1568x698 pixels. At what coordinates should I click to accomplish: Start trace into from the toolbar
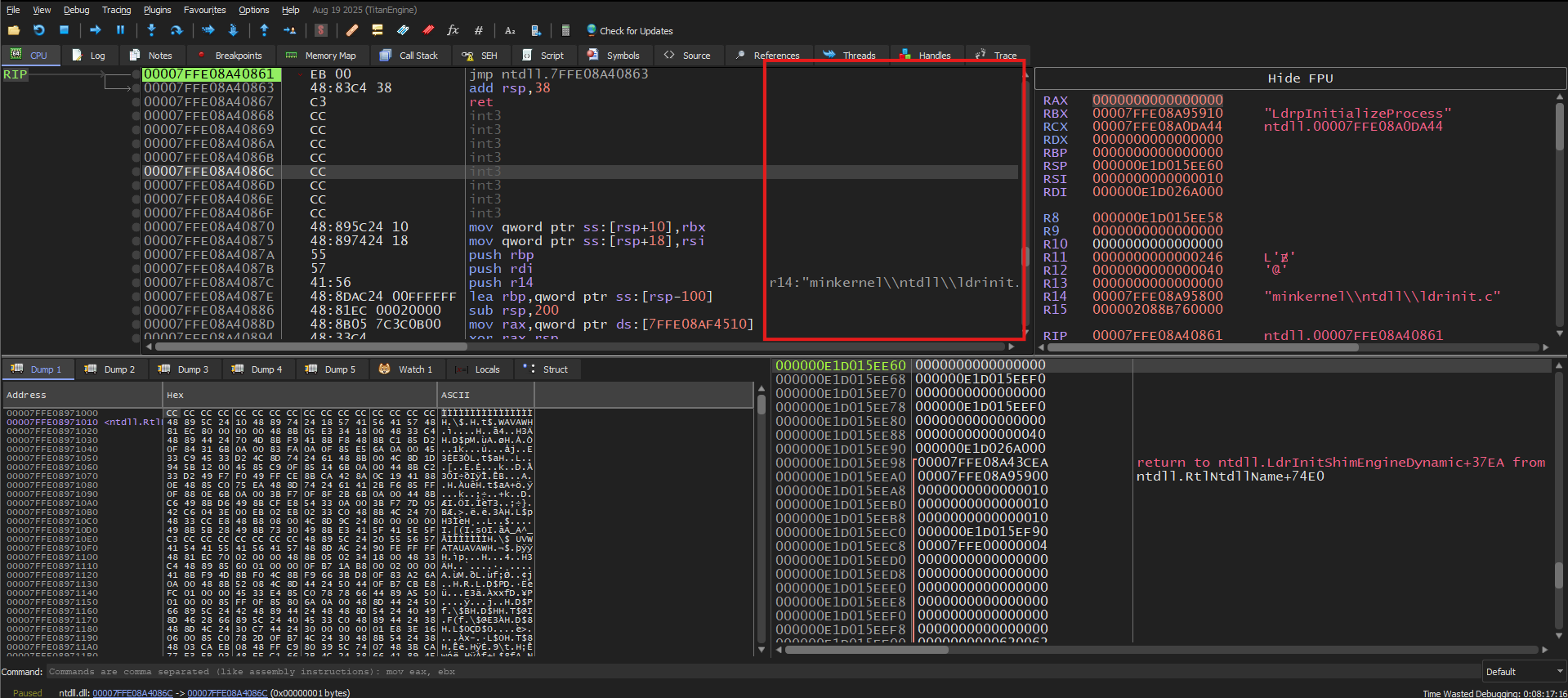[x=208, y=30]
